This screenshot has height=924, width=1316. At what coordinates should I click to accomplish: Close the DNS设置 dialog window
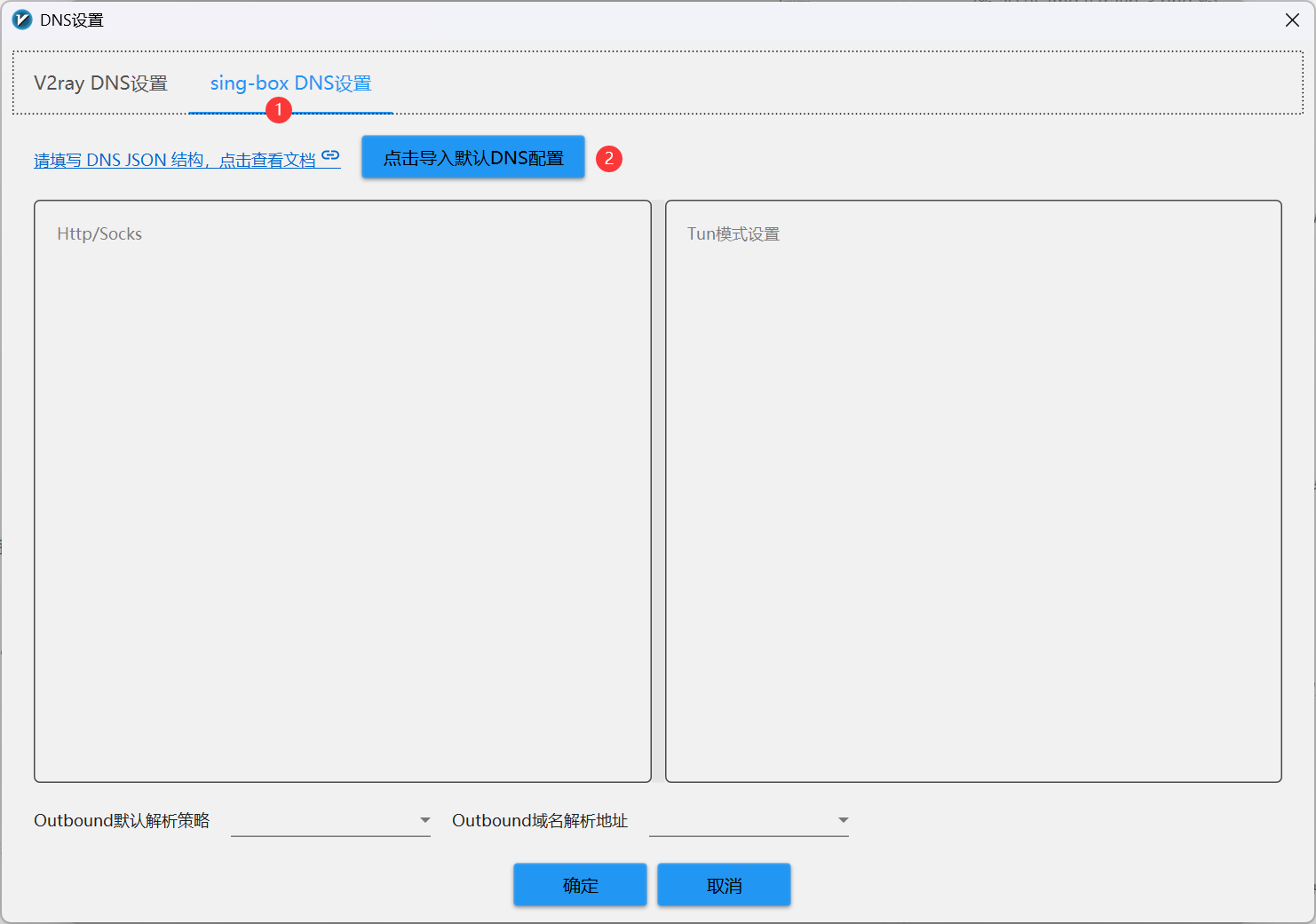click(1292, 20)
